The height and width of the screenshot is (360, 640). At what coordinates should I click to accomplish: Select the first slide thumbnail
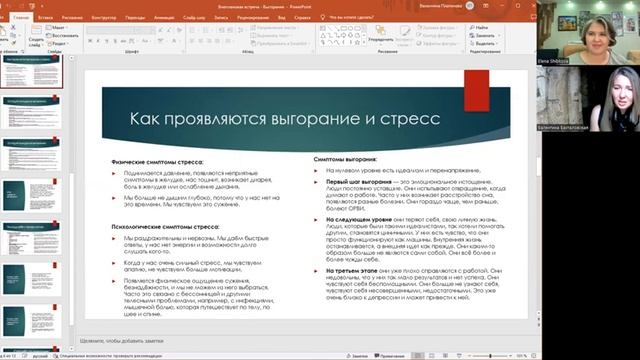pos(32,71)
